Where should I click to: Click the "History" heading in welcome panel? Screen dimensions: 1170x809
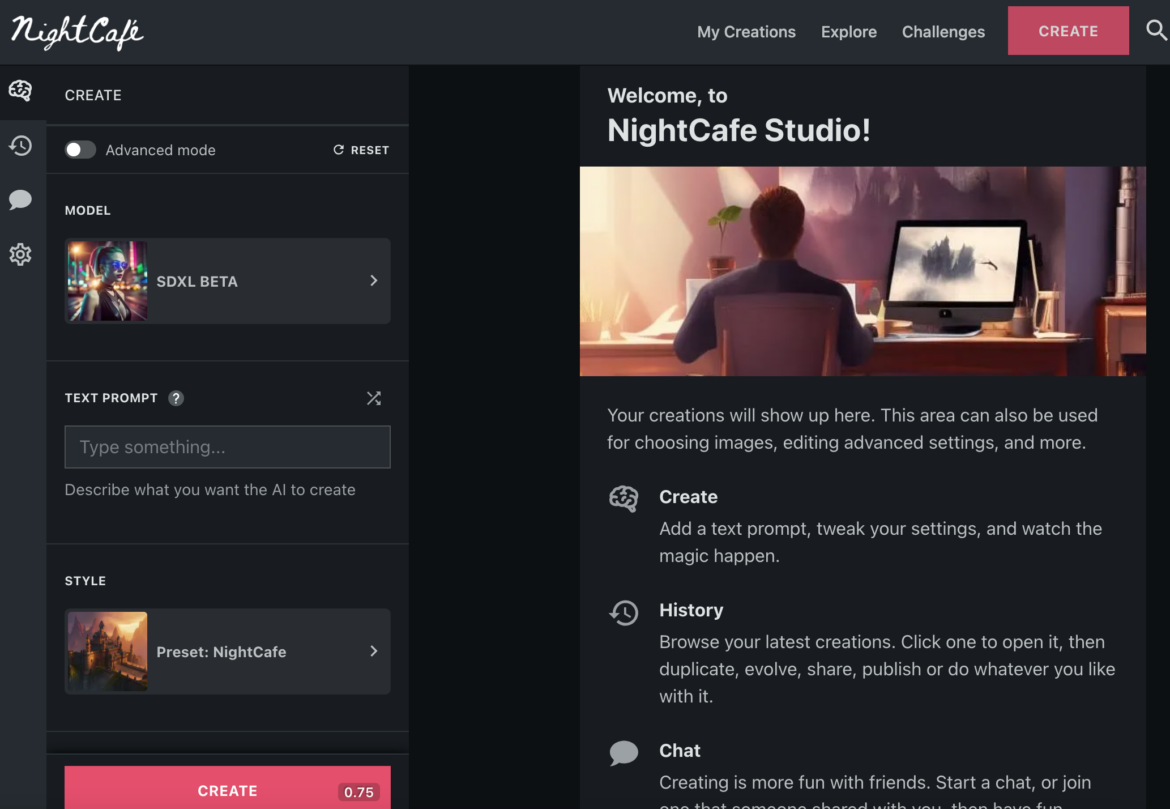(691, 610)
